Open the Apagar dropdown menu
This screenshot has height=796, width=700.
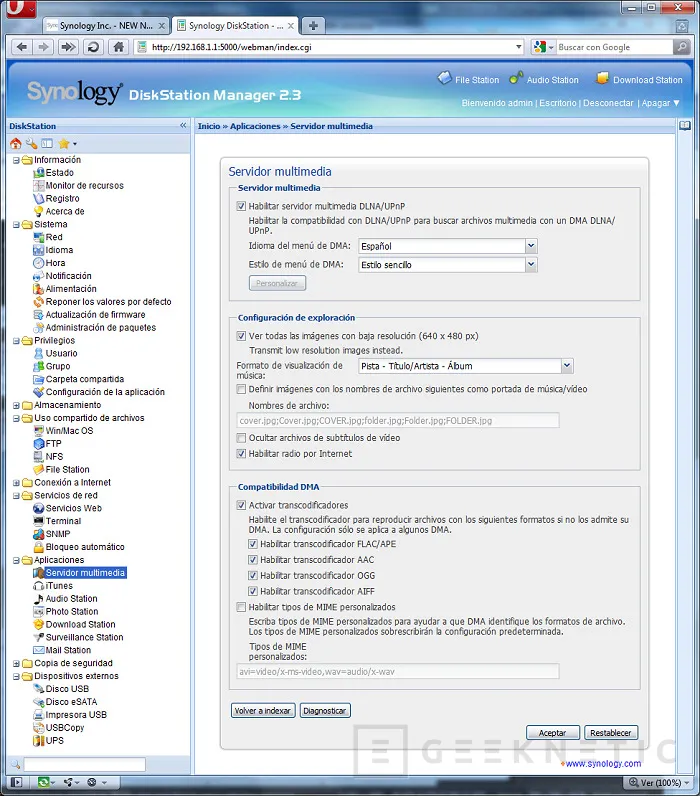point(660,103)
